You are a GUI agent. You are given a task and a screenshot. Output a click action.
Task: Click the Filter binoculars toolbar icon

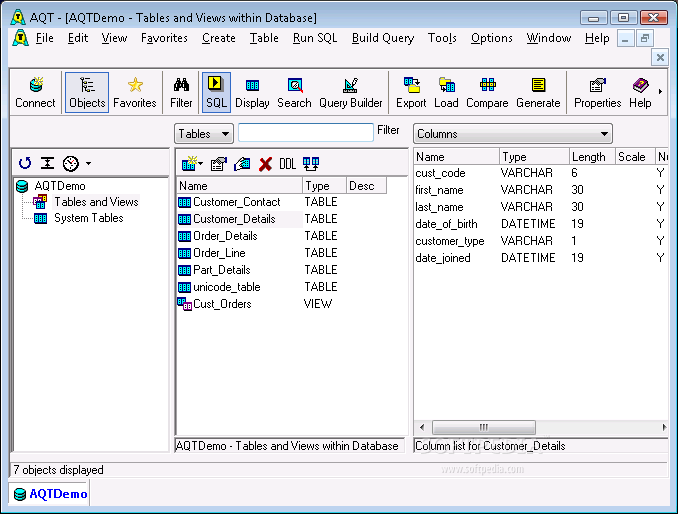pyautogui.click(x=181, y=93)
